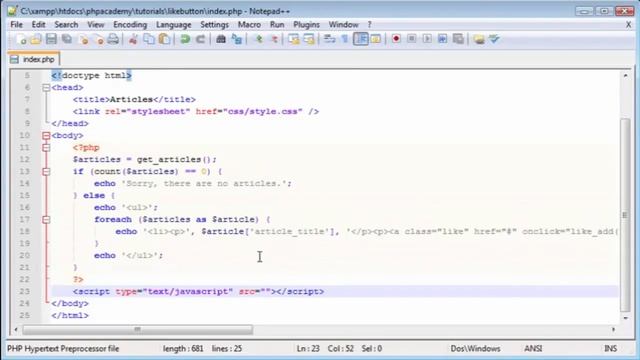The width and height of the screenshot is (640, 360).
Task: Collapse the head fold on line 6
Action: (x=46, y=87)
